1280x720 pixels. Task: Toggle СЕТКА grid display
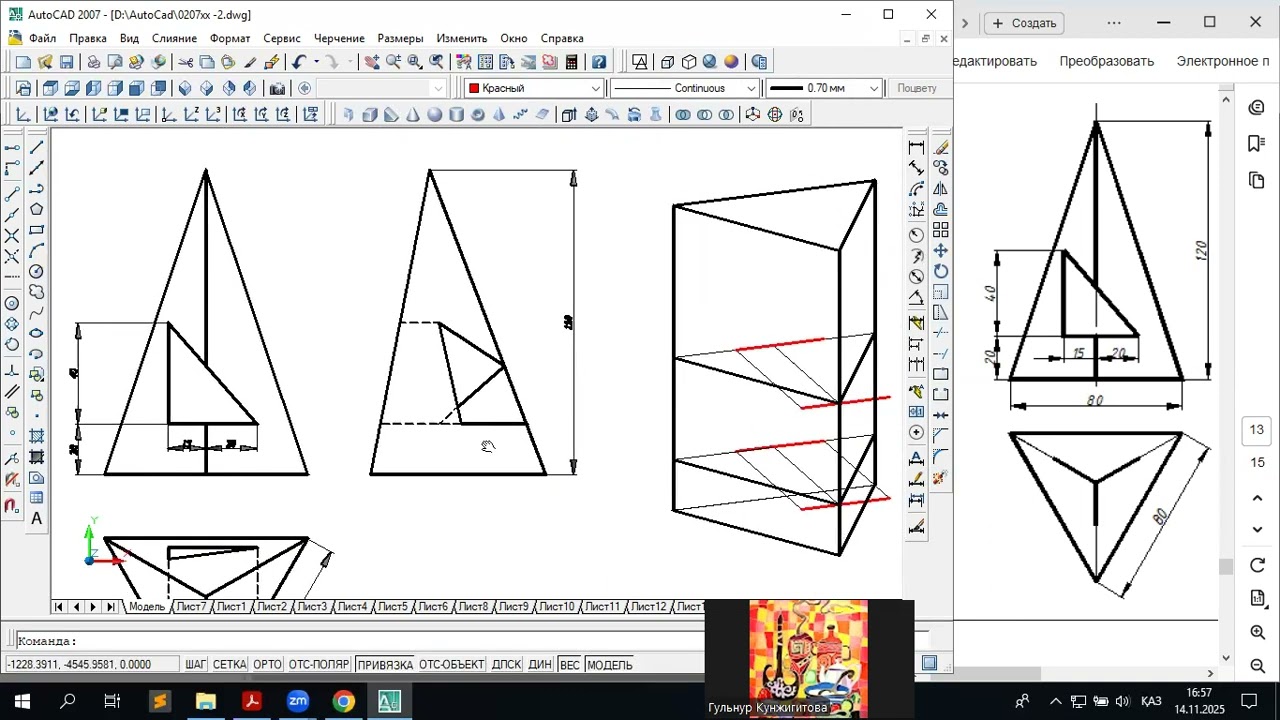[x=229, y=665]
